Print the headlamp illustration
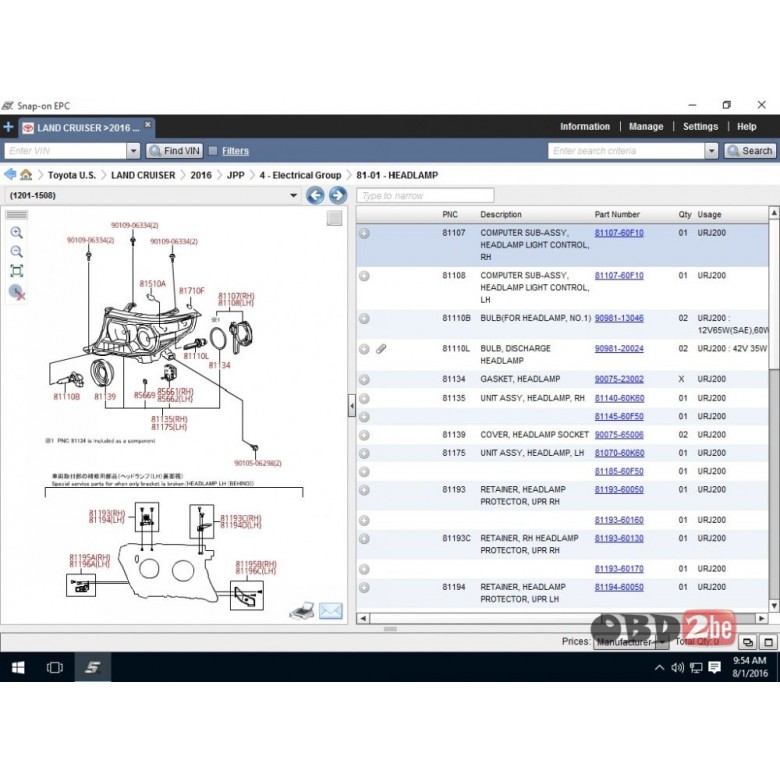The width and height of the screenshot is (780, 780). point(301,610)
